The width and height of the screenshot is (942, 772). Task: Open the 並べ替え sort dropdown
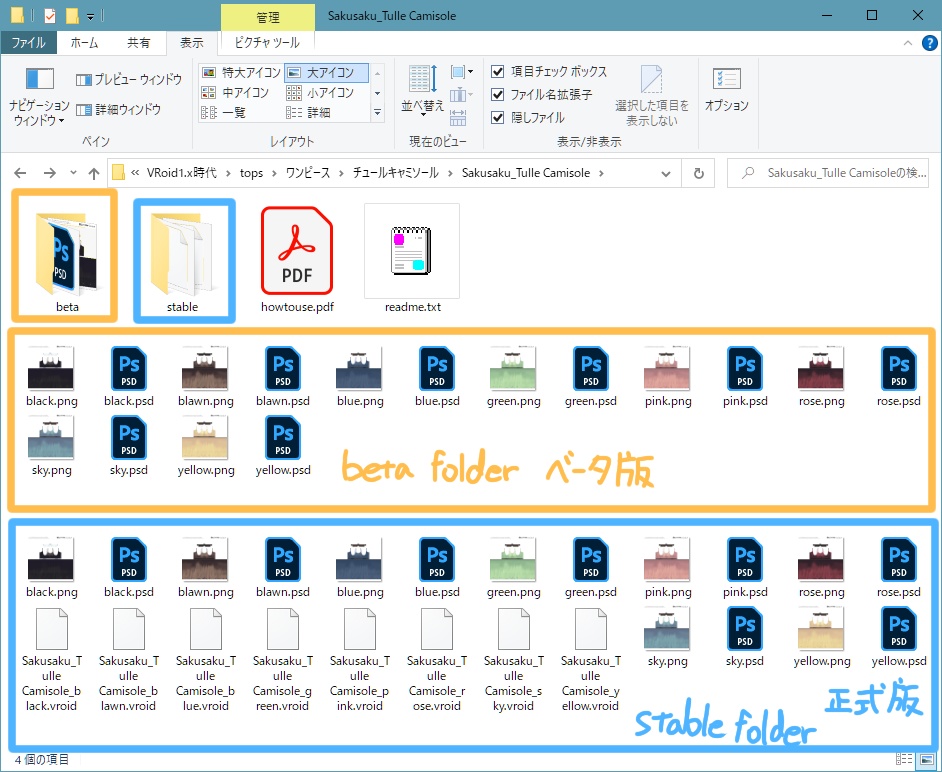point(422,89)
